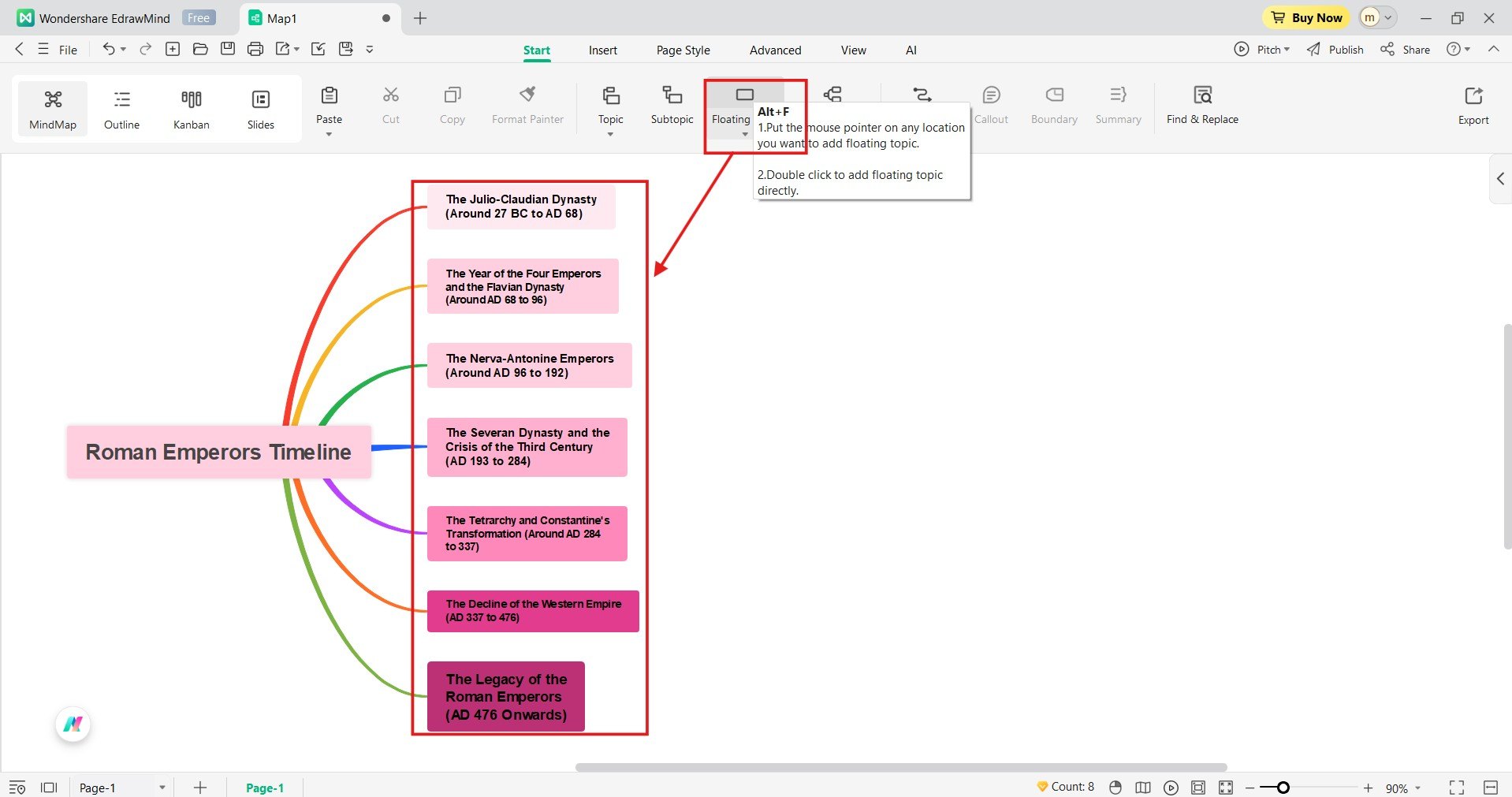Switch to Kanban view
The image size is (1512, 797).
coord(190,108)
